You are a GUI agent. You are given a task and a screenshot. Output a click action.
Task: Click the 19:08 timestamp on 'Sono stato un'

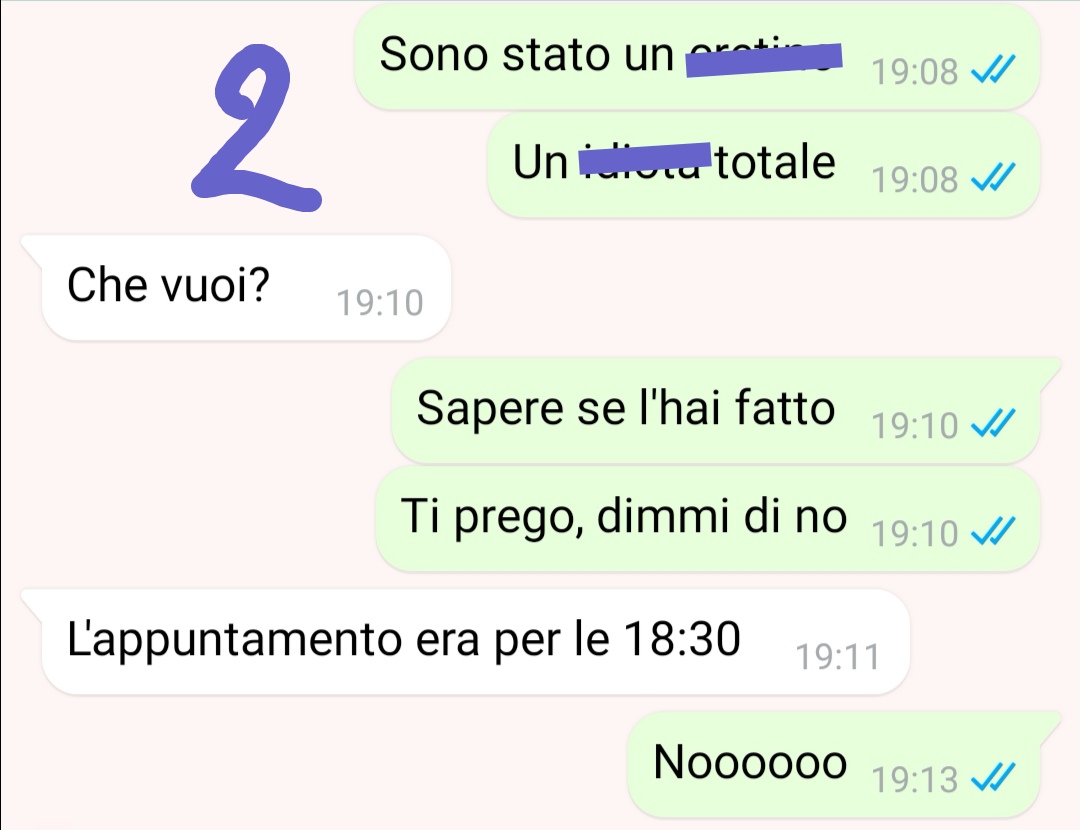click(915, 71)
